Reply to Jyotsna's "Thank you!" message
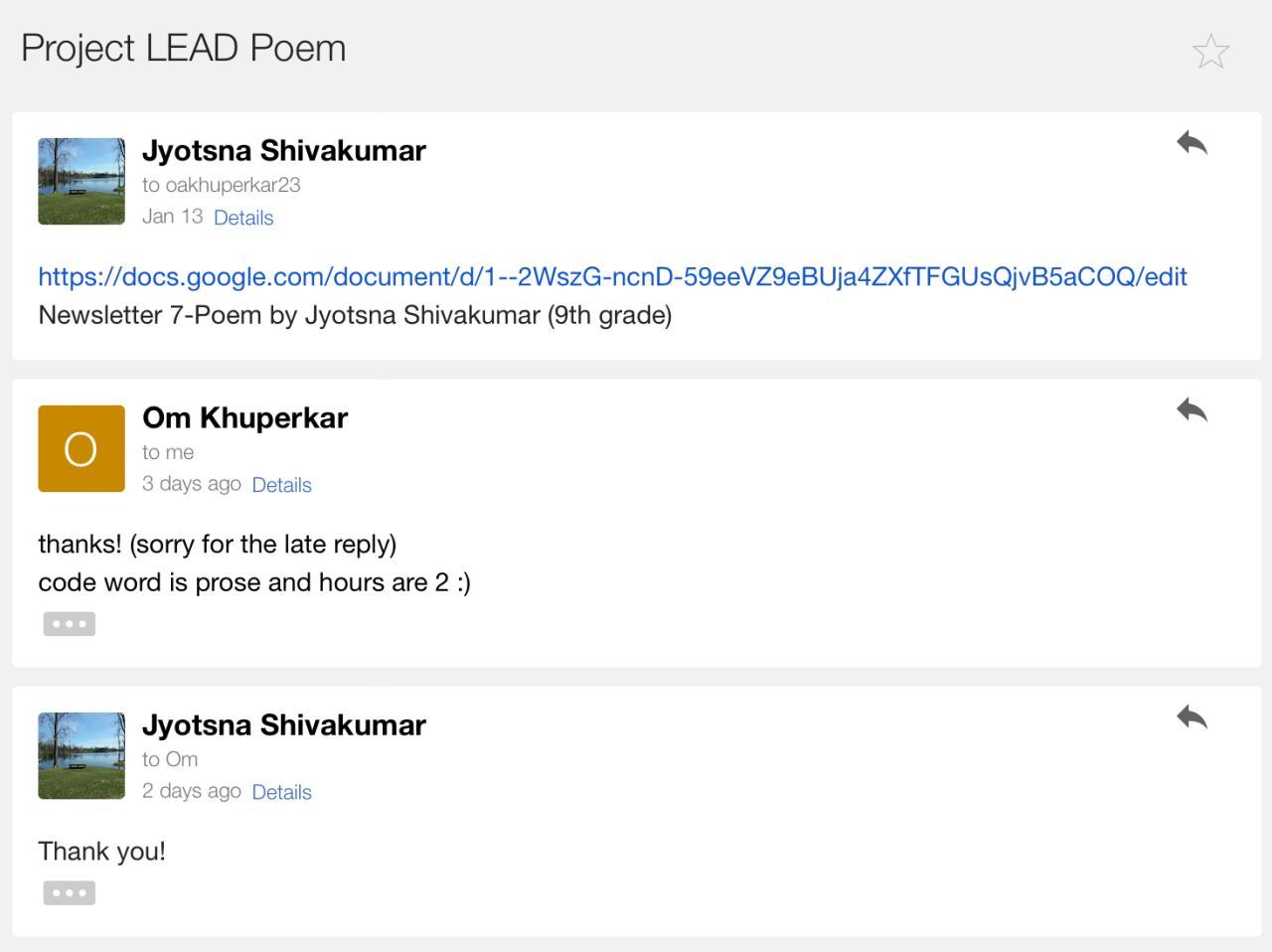Image resolution: width=1272 pixels, height=952 pixels. point(1192,716)
